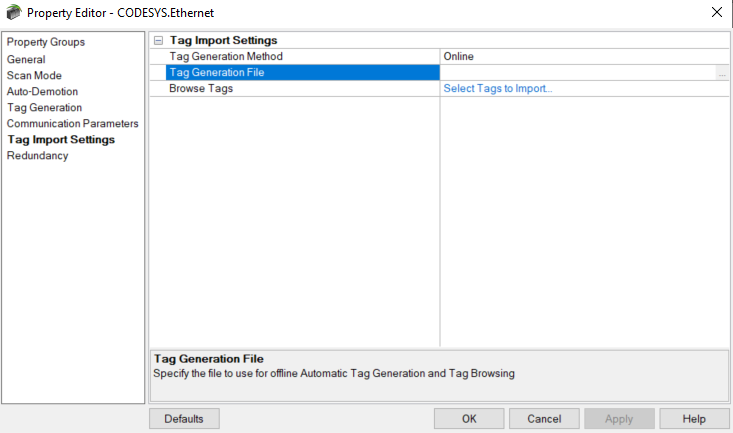Click the Cancel button
This screenshot has width=733, height=433.
pyautogui.click(x=544, y=418)
